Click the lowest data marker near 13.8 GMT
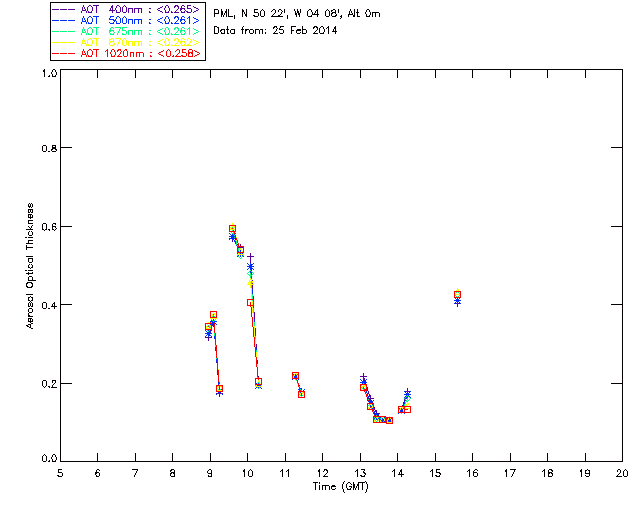The height and width of the screenshot is (512, 640). [389, 420]
